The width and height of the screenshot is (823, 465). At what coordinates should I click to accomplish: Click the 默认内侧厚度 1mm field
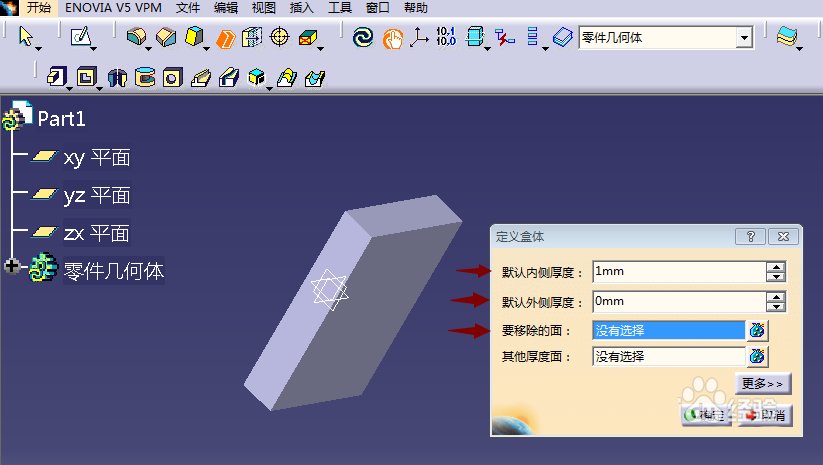point(679,272)
